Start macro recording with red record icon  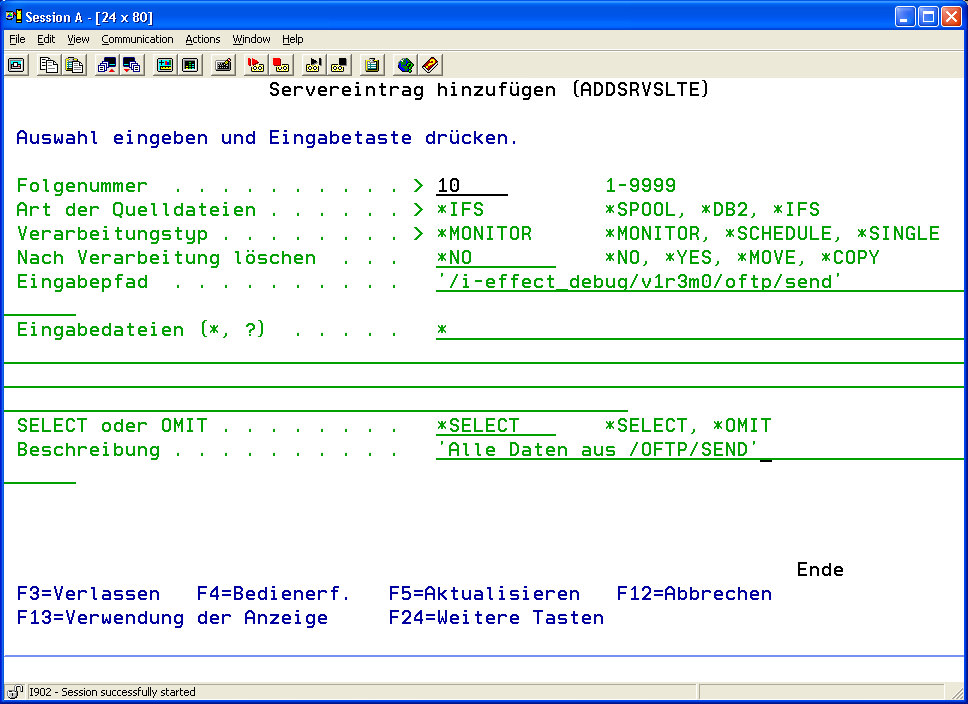(x=256, y=65)
